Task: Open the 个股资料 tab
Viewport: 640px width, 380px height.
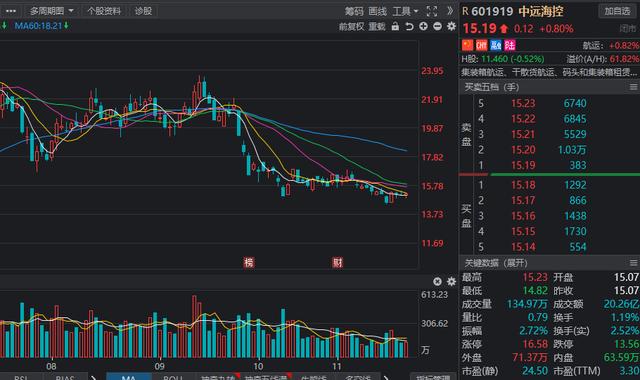Action: (x=104, y=11)
